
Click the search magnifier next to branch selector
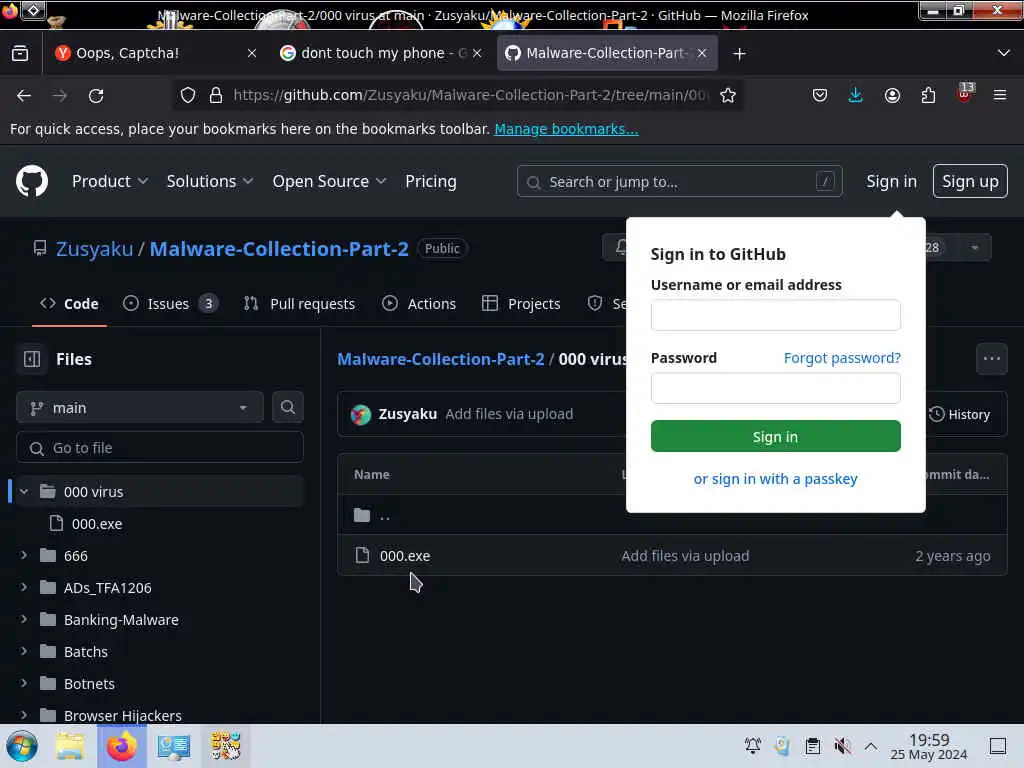tap(287, 408)
